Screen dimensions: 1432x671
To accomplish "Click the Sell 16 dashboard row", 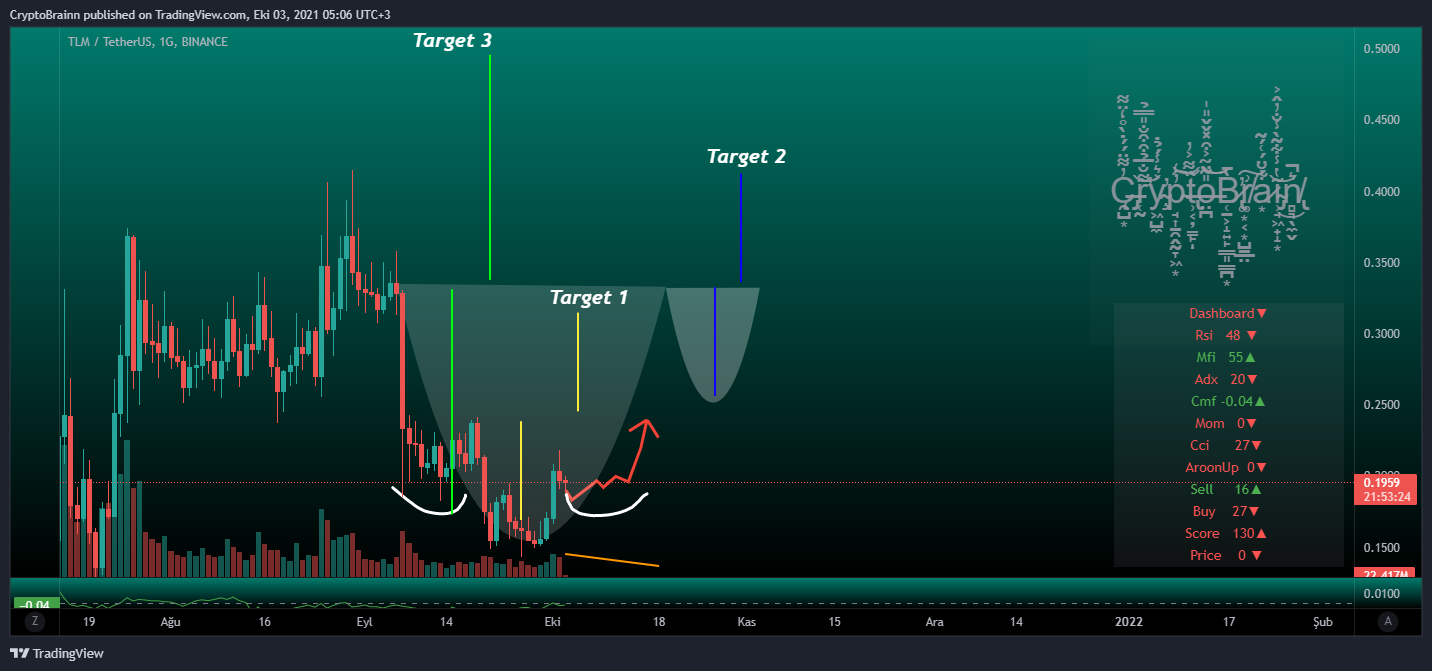I will pyautogui.click(x=1228, y=489).
